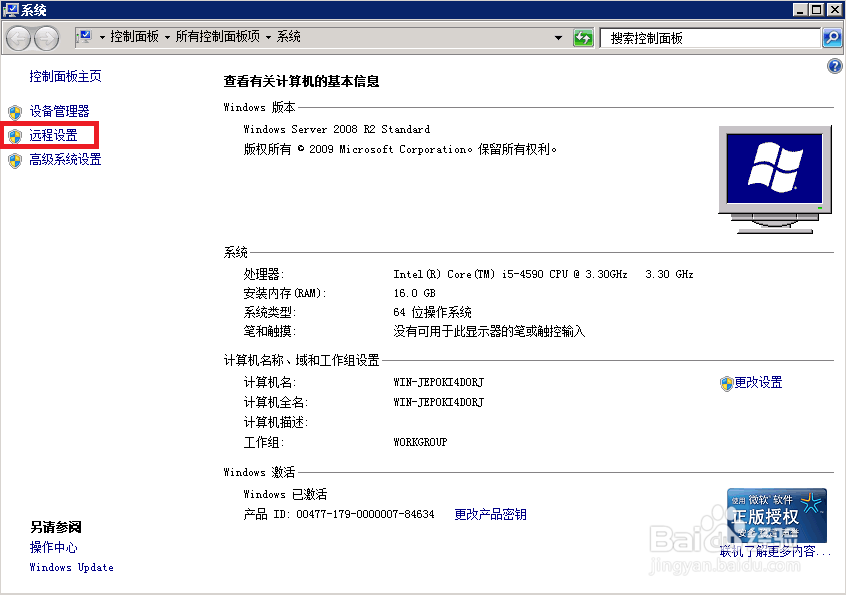Maximize the 系统 window
The image size is (846, 595).
(817, 10)
